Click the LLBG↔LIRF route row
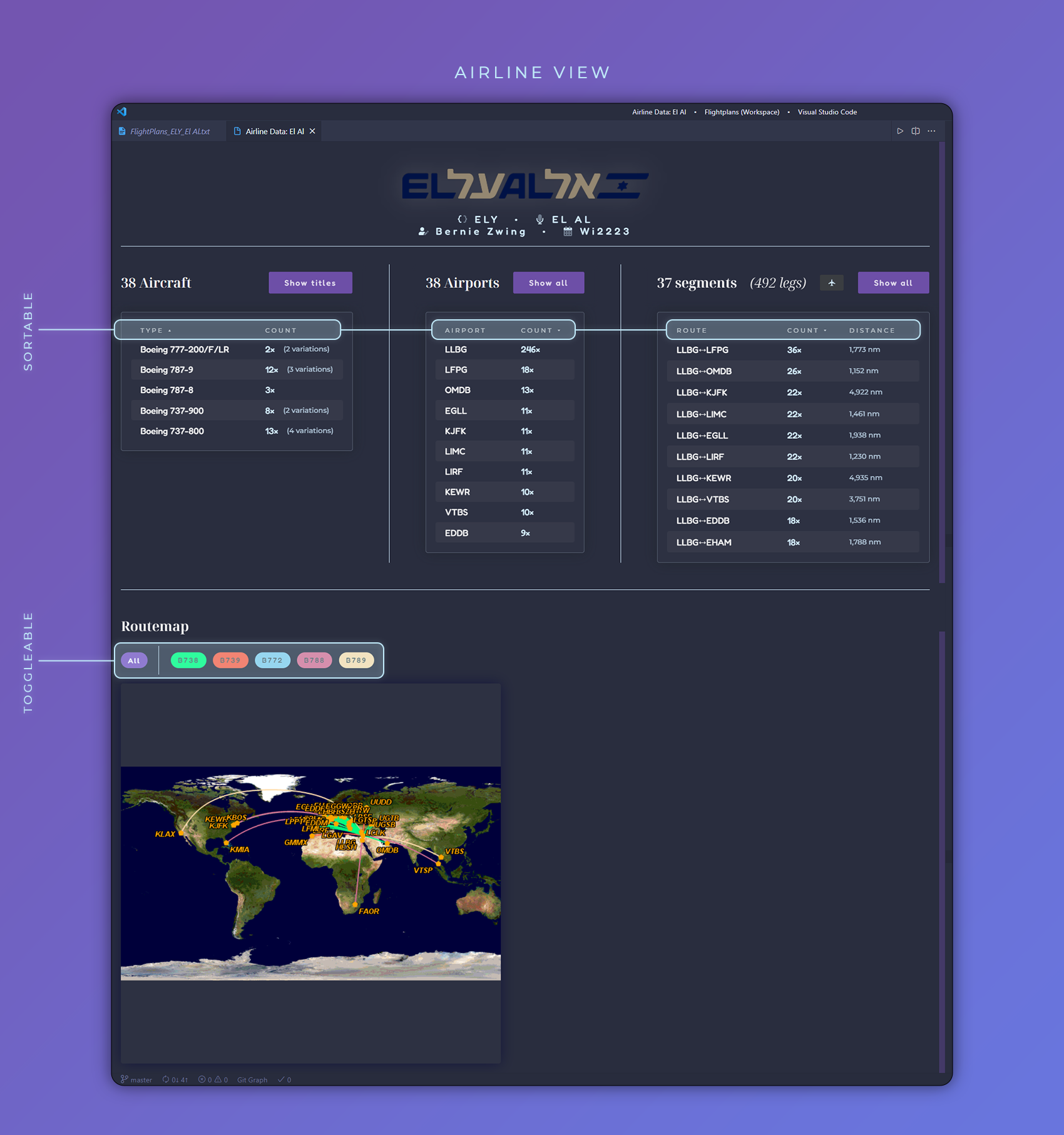This screenshot has width=1064, height=1135. point(793,456)
